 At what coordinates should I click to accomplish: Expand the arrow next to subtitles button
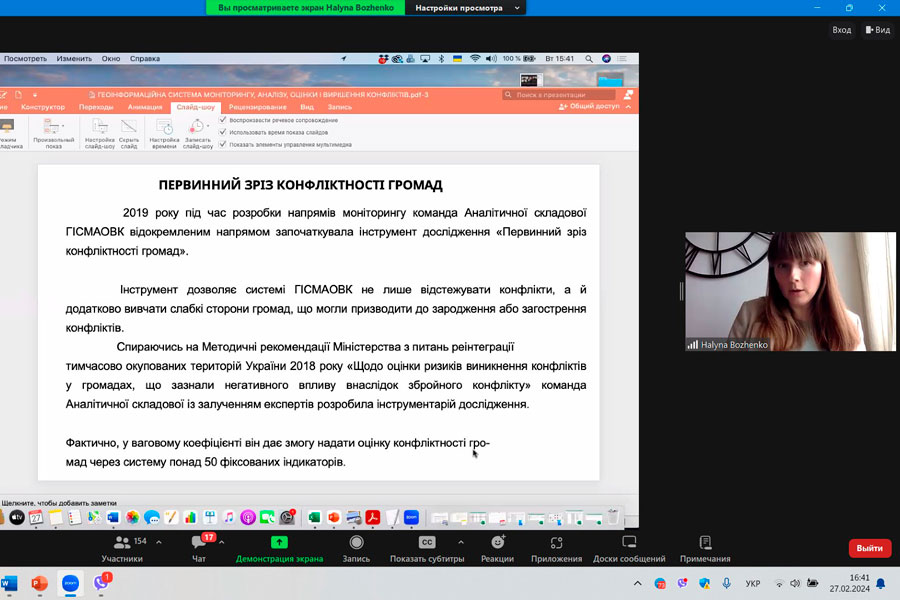tap(459, 541)
